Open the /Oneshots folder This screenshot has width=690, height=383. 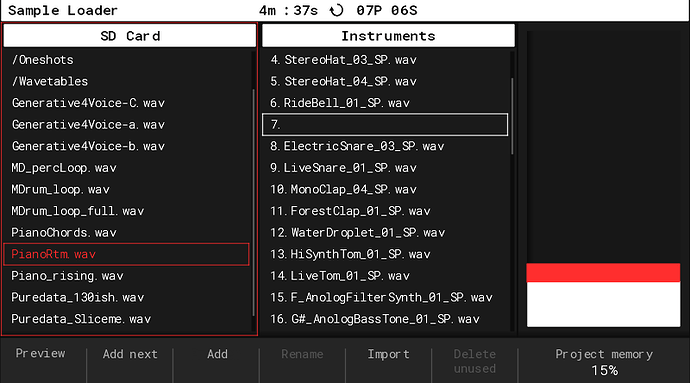(x=43, y=60)
